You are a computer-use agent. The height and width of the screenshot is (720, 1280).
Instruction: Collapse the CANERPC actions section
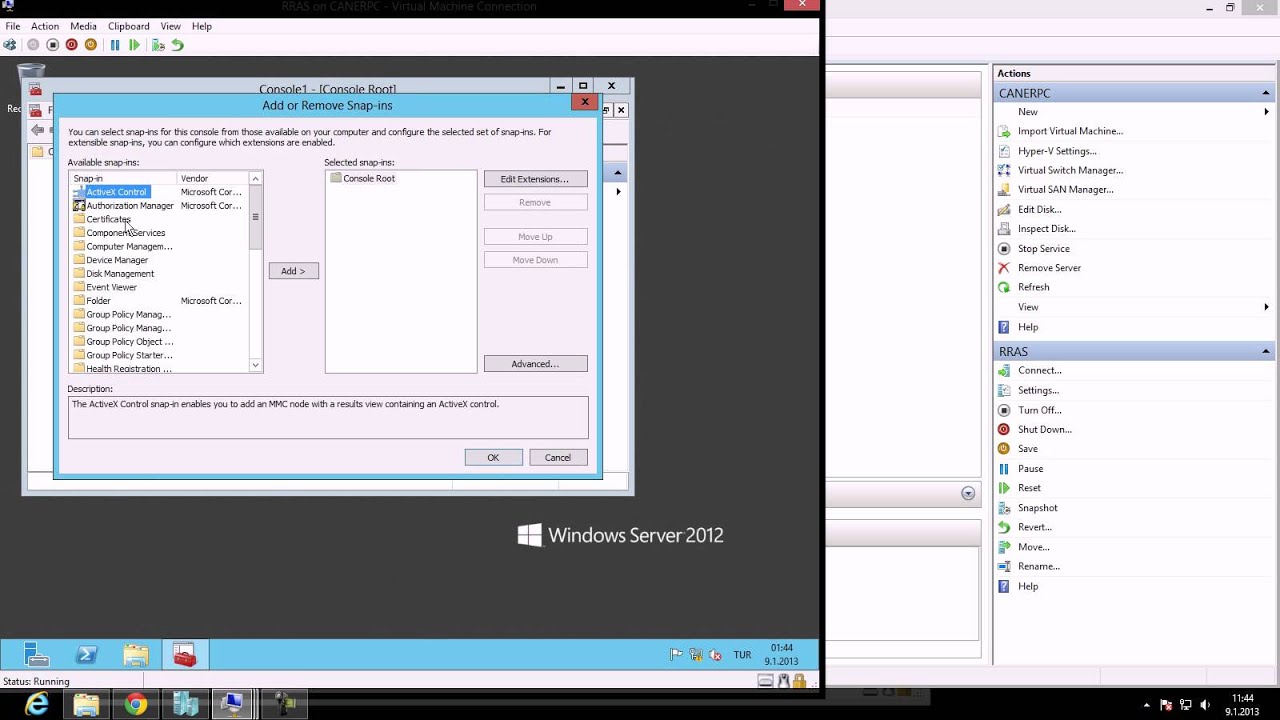coord(1265,93)
